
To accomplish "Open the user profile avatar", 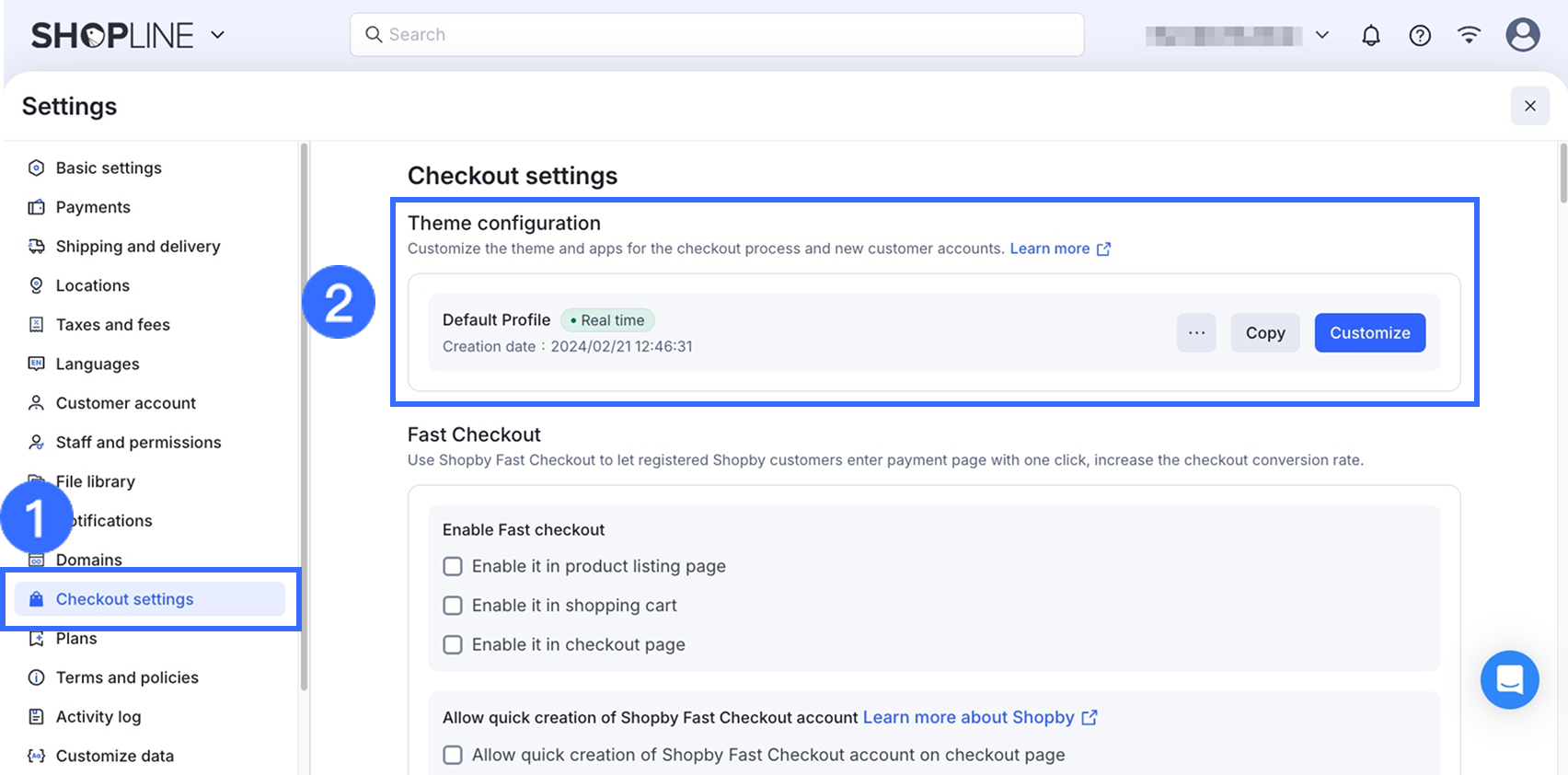I will click(x=1522, y=35).
